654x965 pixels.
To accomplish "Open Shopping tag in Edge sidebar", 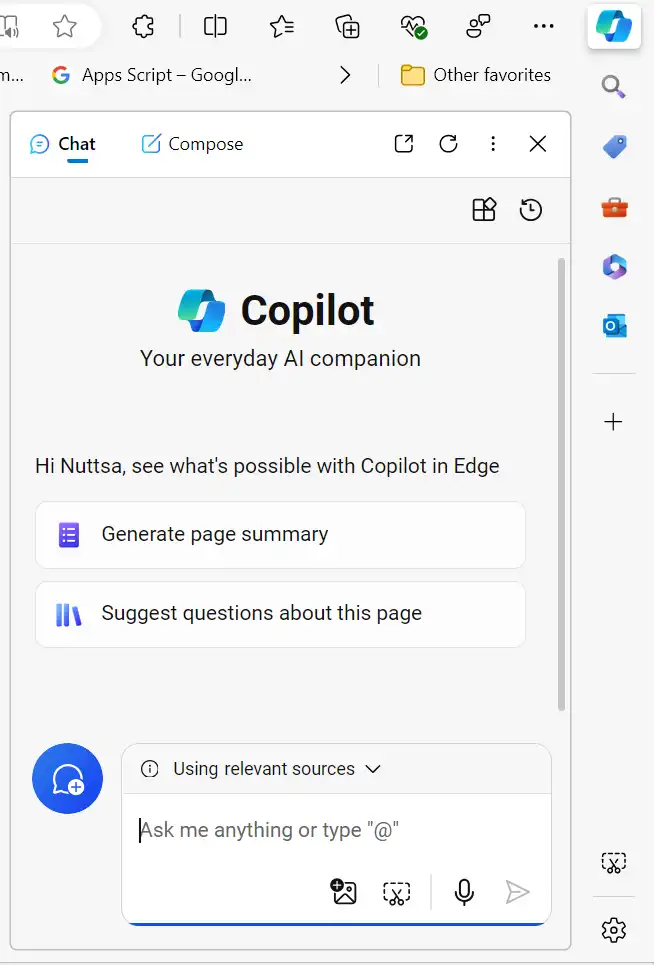I will (614, 147).
